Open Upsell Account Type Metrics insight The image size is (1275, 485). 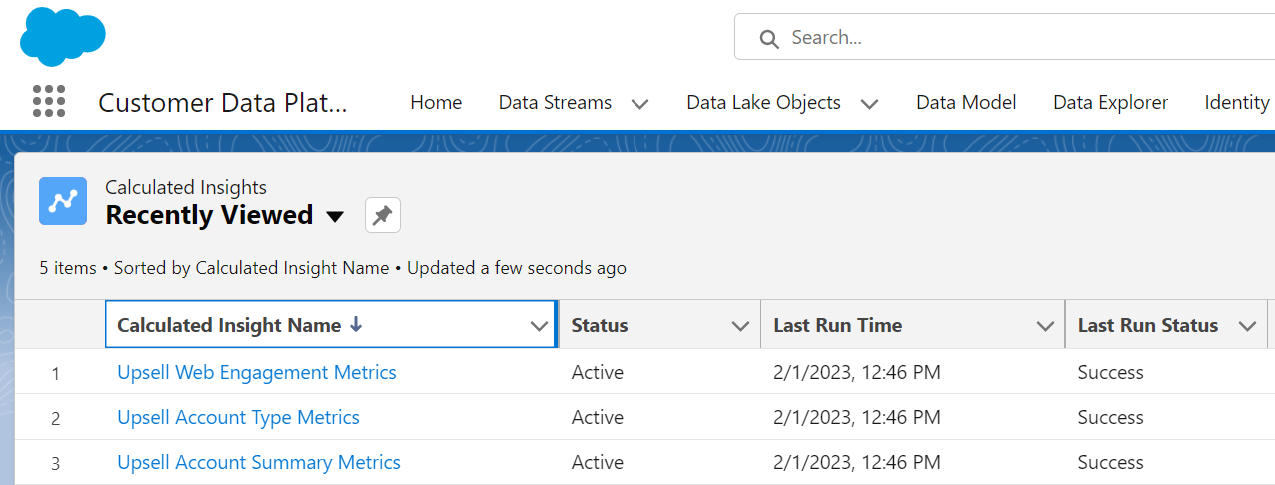(238, 417)
